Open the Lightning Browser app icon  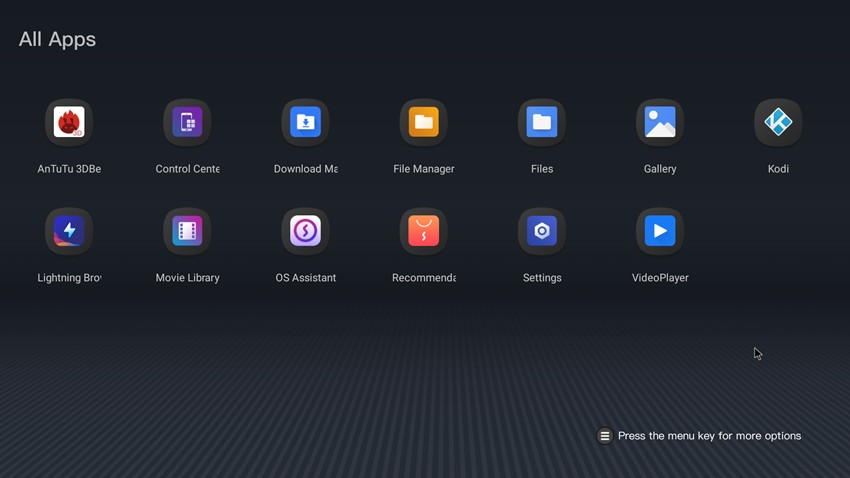(x=69, y=232)
